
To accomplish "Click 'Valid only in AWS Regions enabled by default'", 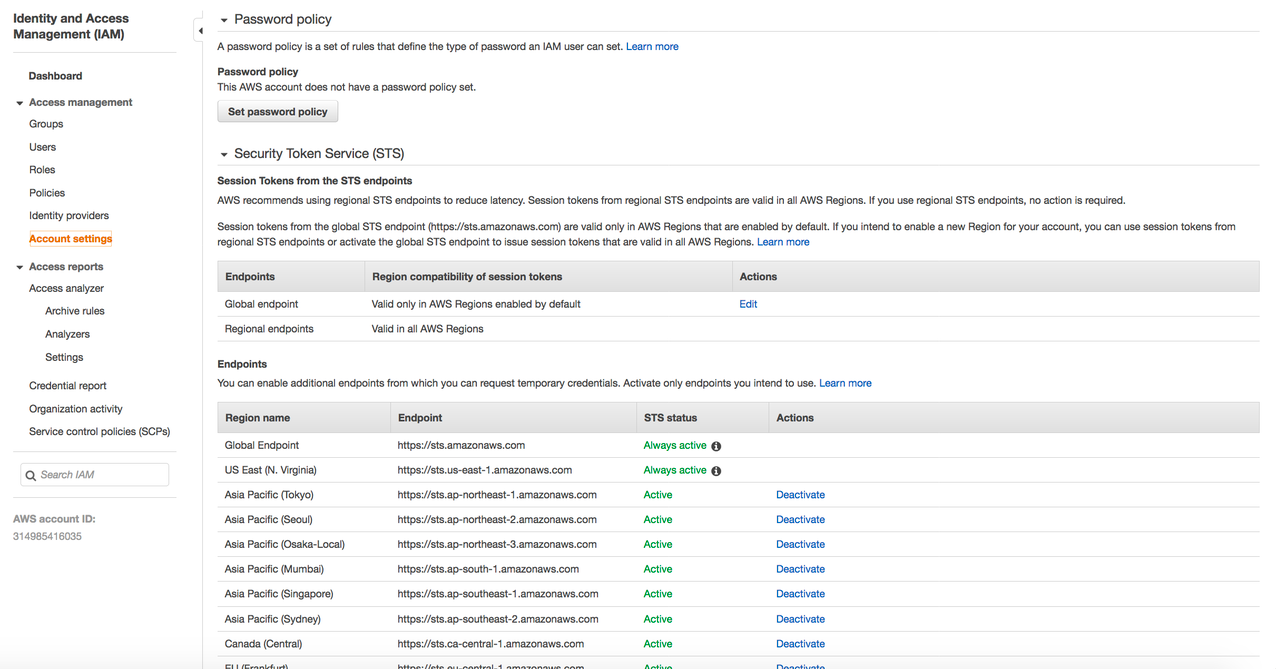I will (476, 304).
